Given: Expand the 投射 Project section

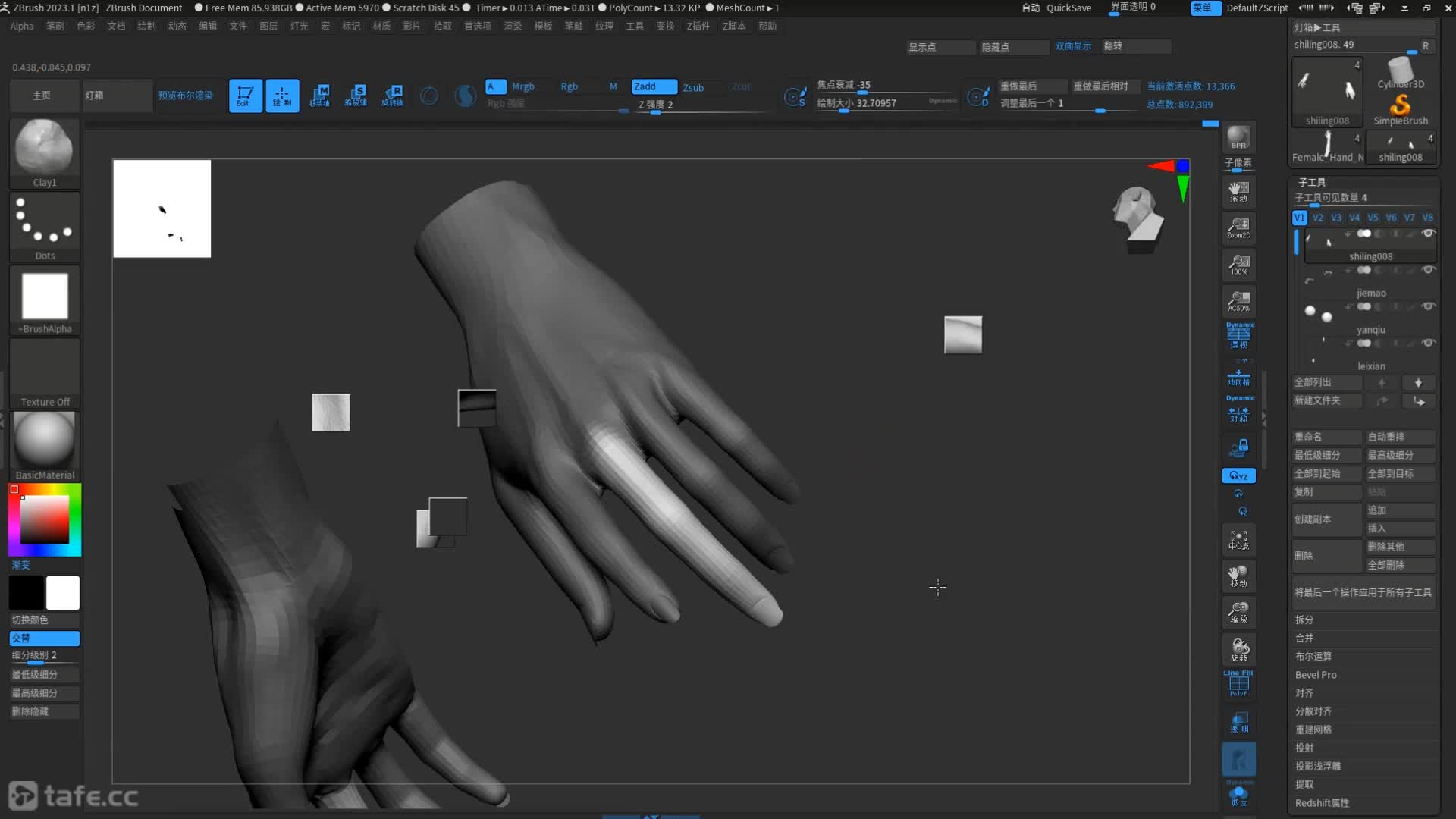Looking at the screenshot, I should 1304,748.
